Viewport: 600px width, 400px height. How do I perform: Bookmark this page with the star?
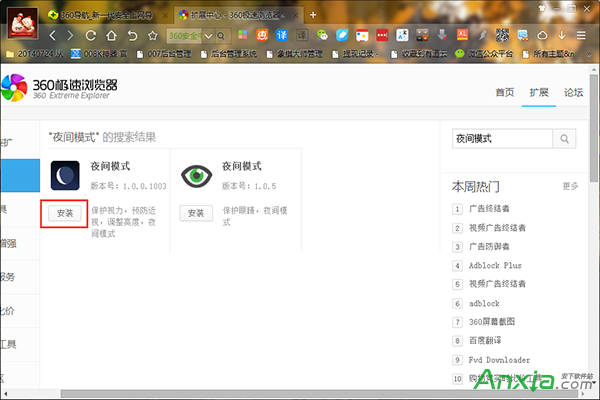point(153,36)
